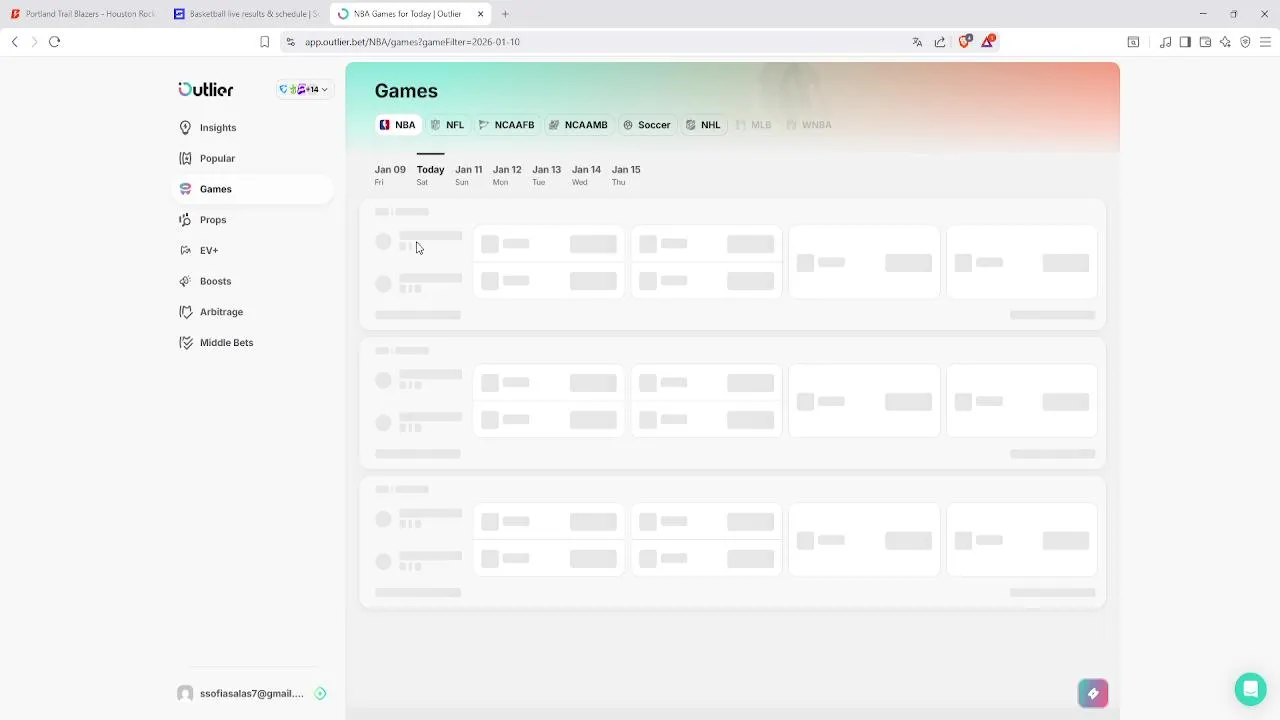Screen dimensions: 1280x720
Task: Open the ssofiasalas7 account menu
Action: pyautogui.click(x=250, y=693)
